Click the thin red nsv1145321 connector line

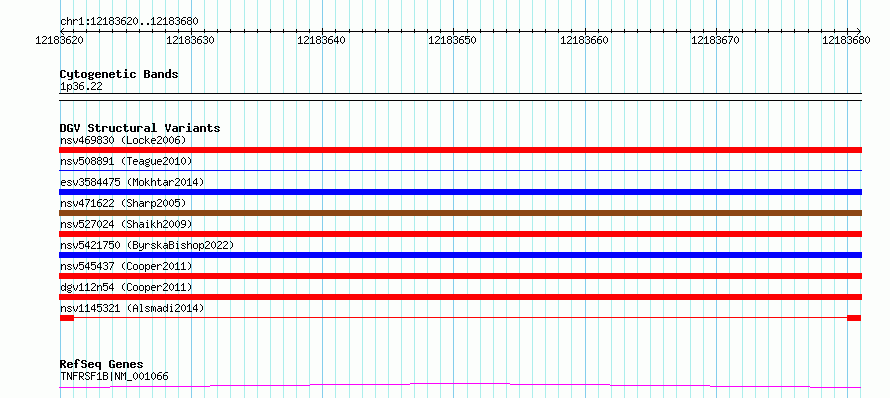(x=460, y=318)
